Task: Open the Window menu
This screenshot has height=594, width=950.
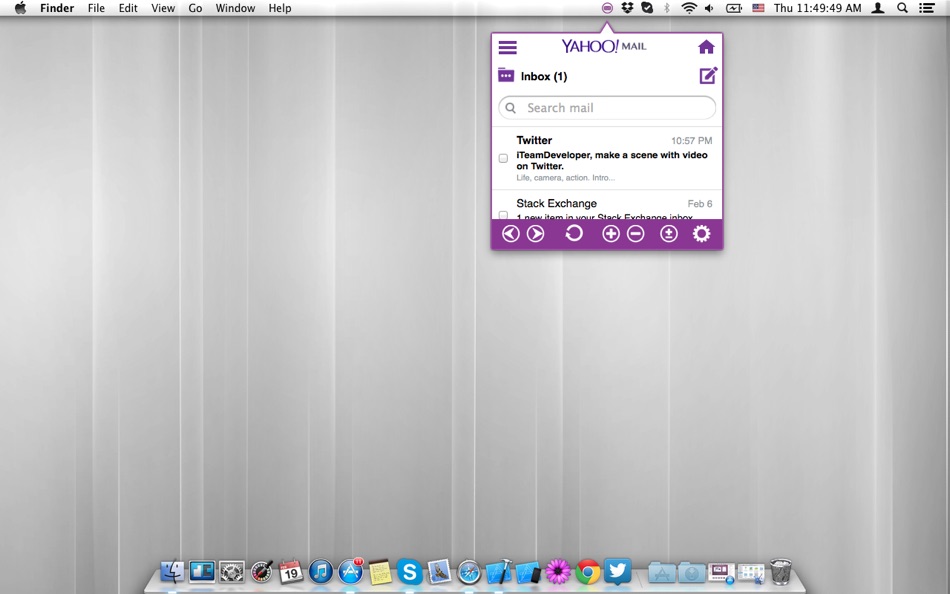Action: click(x=235, y=8)
